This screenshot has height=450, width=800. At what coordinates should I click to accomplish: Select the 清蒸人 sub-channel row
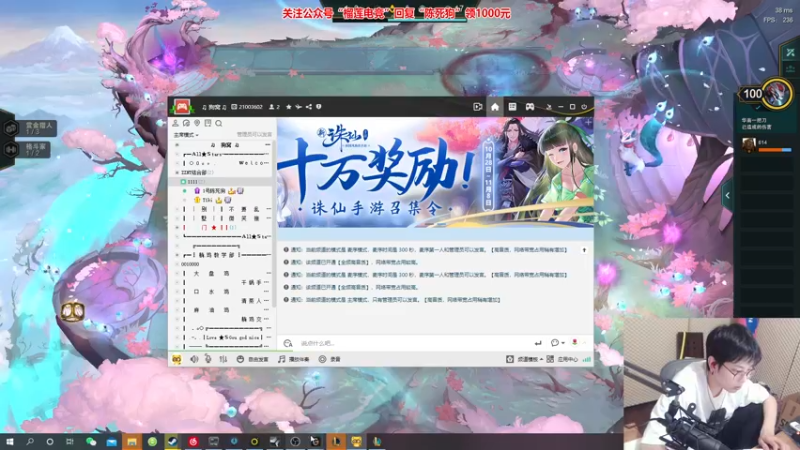click(222, 301)
